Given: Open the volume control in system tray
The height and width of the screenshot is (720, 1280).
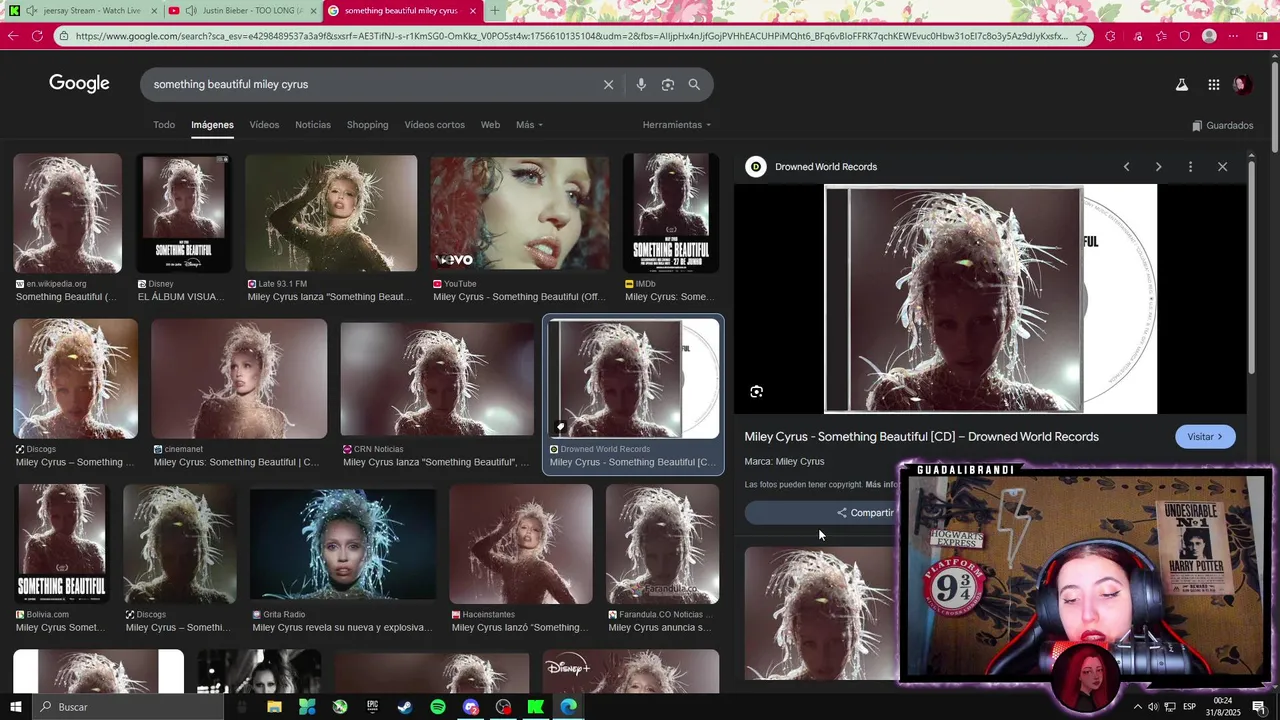Looking at the screenshot, I should coord(1153,707).
